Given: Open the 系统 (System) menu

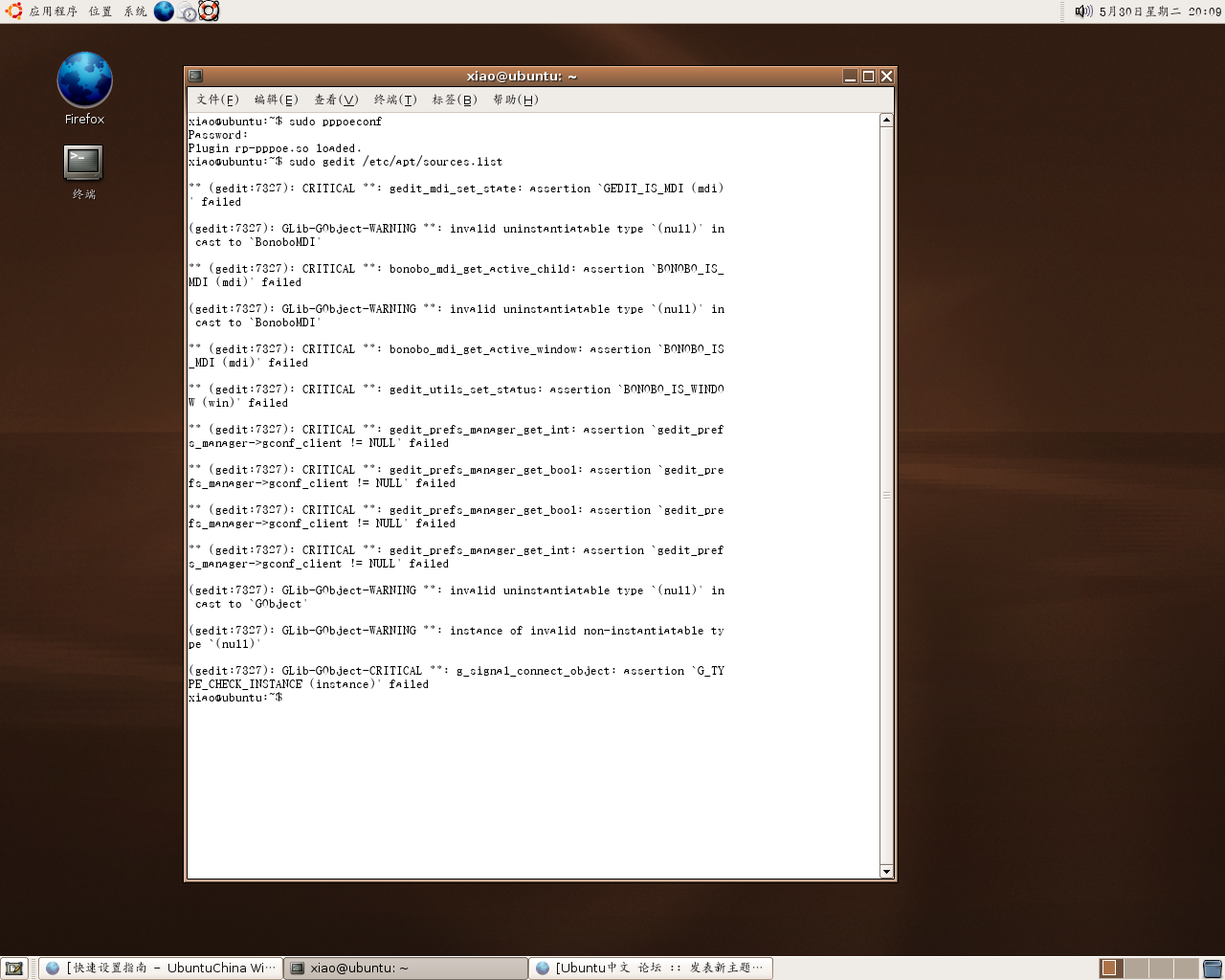Looking at the screenshot, I should [135, 11].
